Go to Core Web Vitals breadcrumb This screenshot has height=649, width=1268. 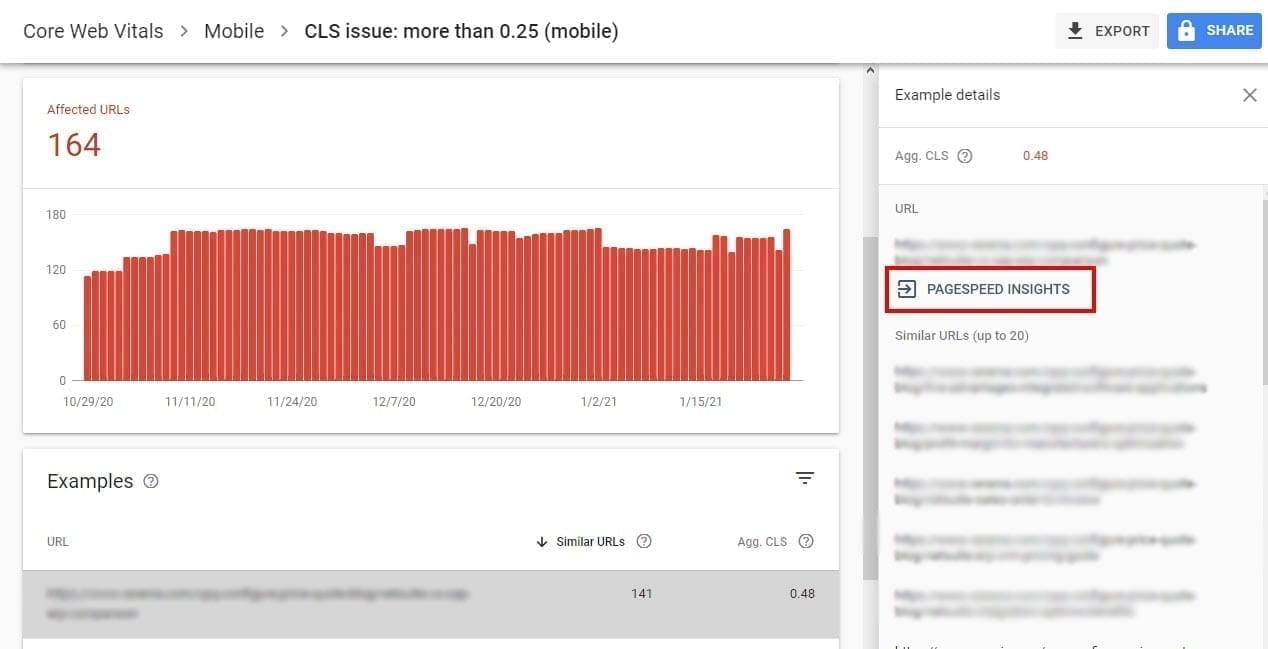point(93,31)
